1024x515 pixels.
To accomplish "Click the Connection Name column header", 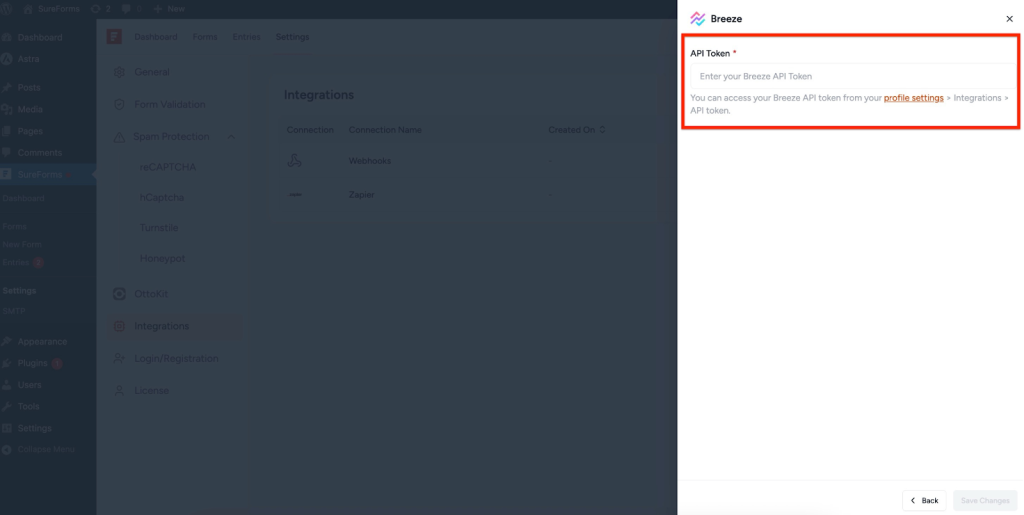I will 385,130.
